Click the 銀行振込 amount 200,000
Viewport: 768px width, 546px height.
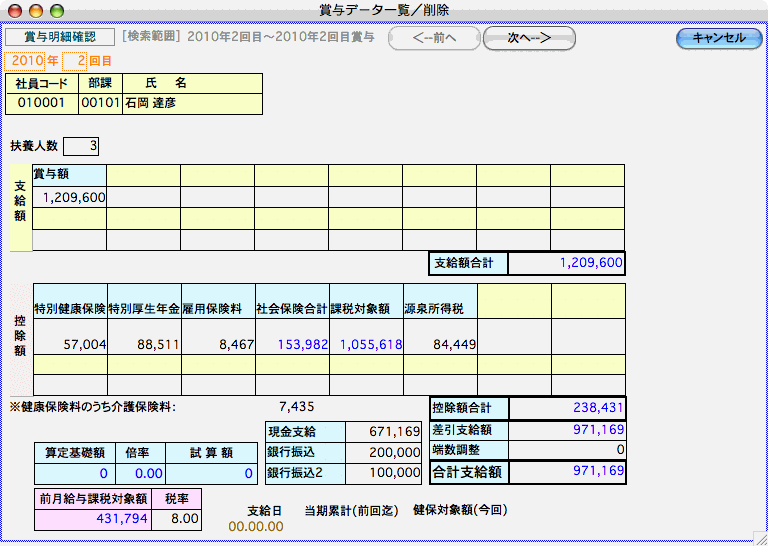(x=384, y=452)
